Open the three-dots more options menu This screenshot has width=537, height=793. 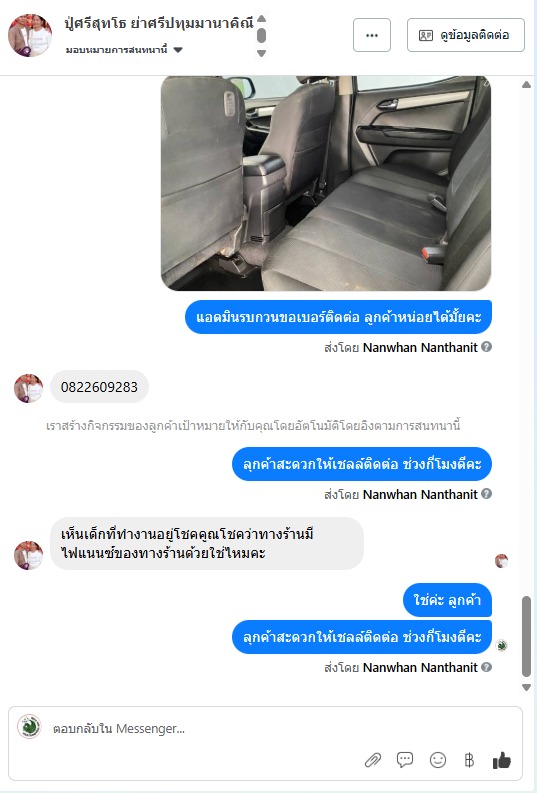[372, 35]
